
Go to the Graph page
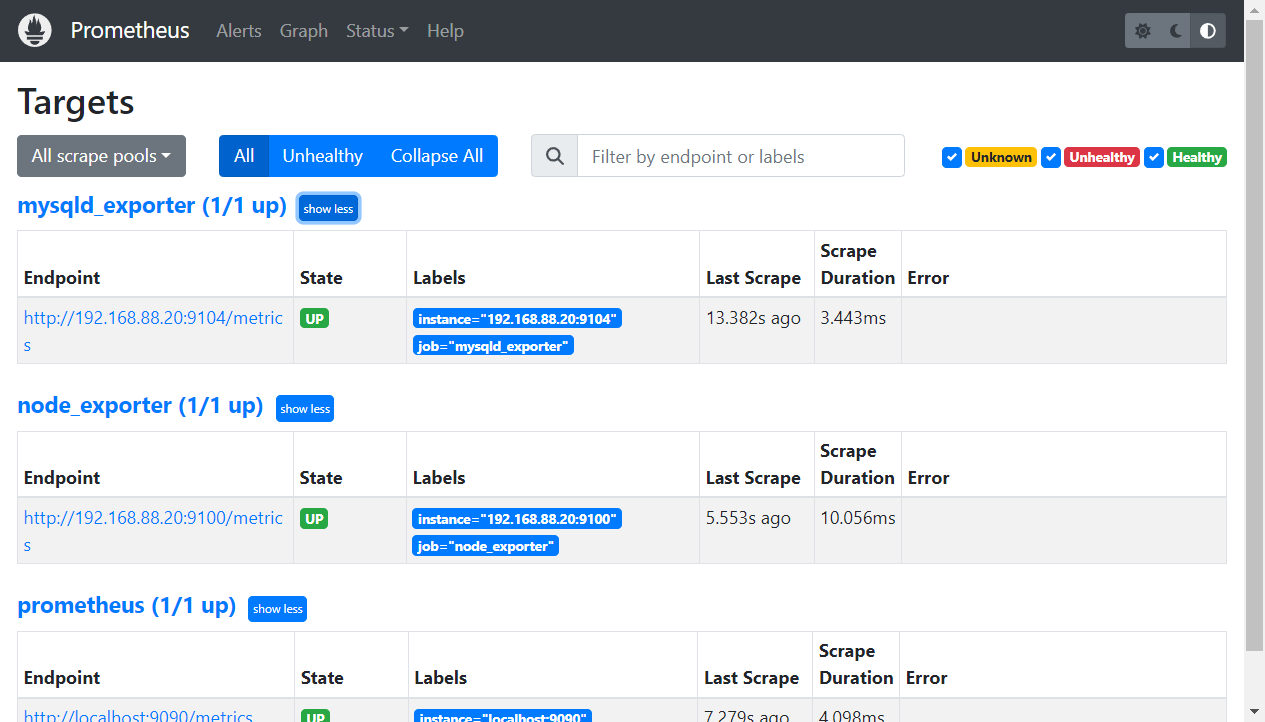(304, 31)
